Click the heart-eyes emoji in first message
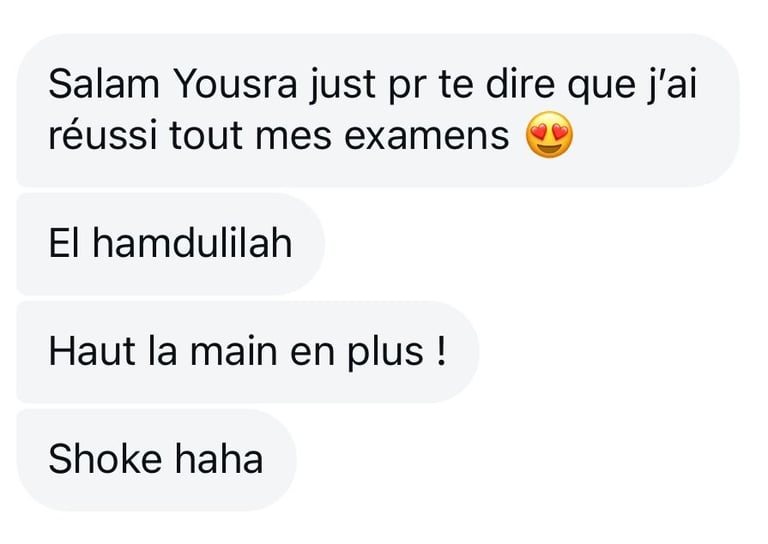The height and width of the screenshot is (544, 768). (549, 134)
